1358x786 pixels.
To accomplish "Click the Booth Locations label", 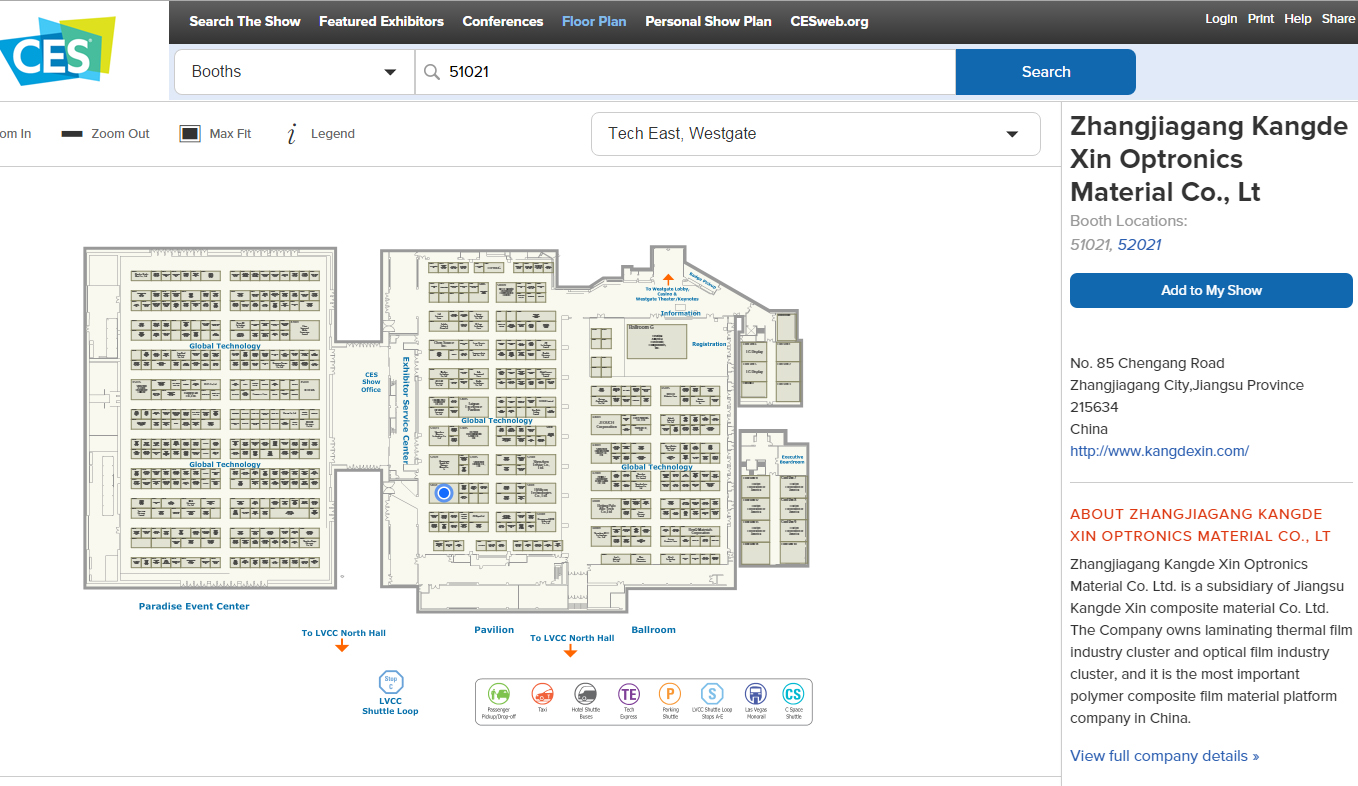I will pos(1129,221).
